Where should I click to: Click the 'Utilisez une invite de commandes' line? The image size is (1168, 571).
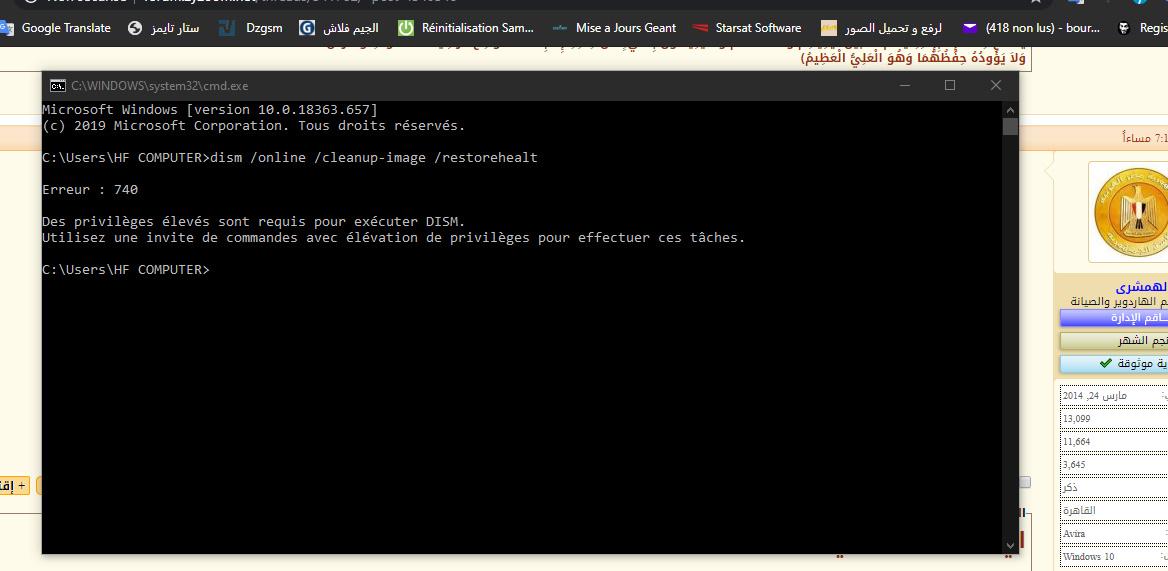coord(393,237)
